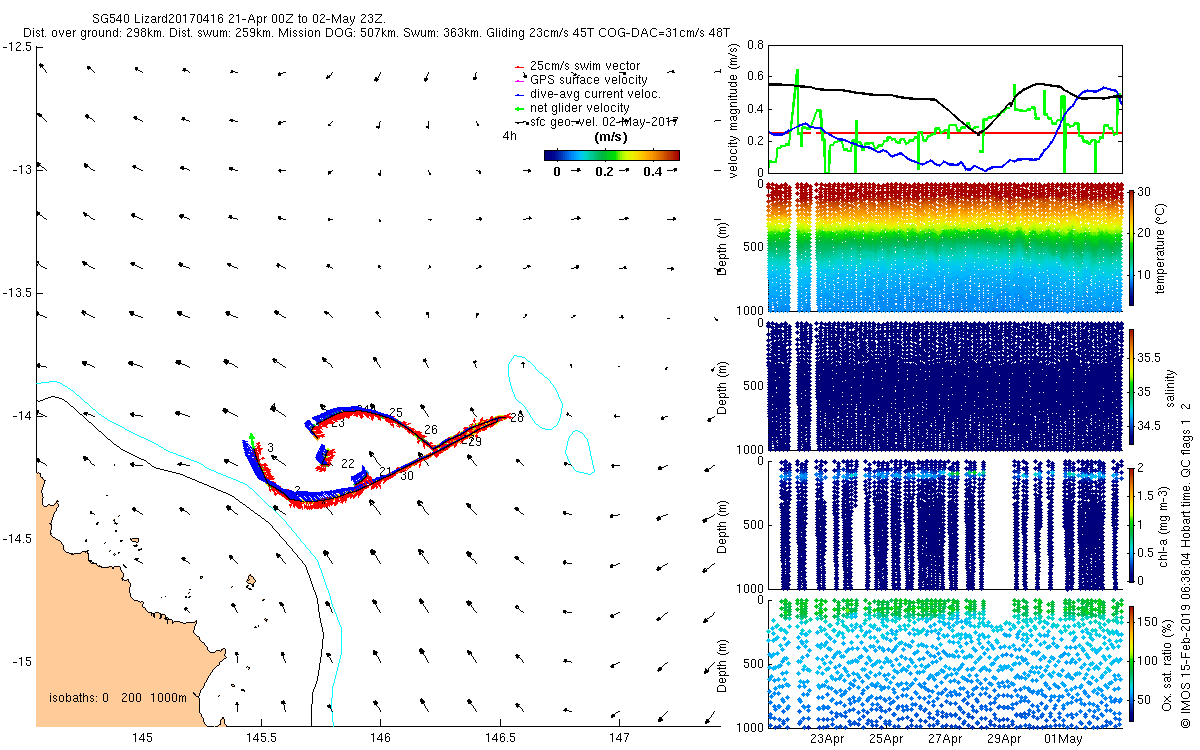This screenshot has width=1200, height=750.
Task: Click track day marker 22
Action: click(348, 463)
